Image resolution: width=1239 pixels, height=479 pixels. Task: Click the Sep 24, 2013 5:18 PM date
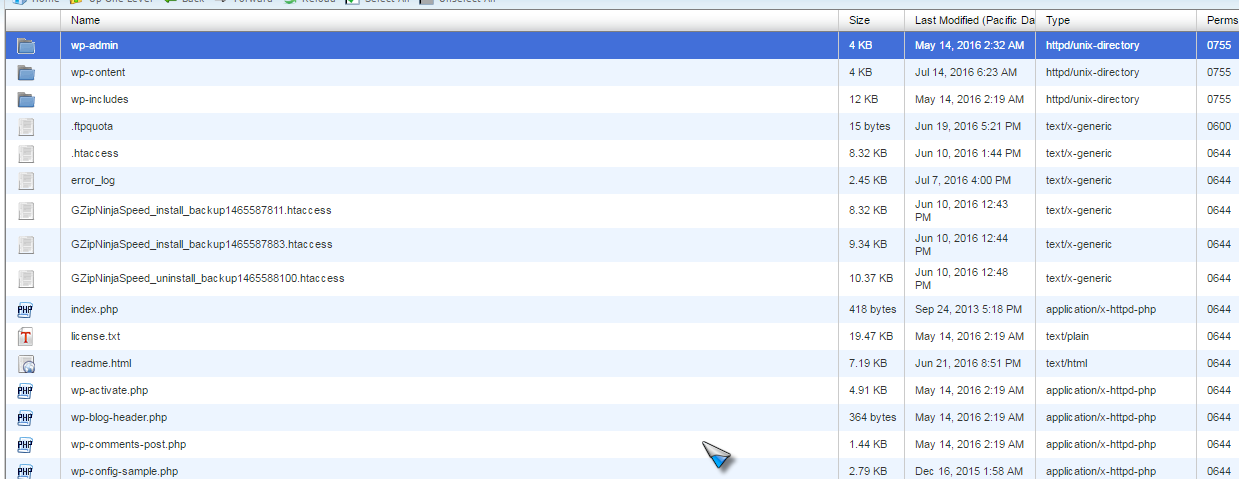pyautogui.click(x=969, y=310)
